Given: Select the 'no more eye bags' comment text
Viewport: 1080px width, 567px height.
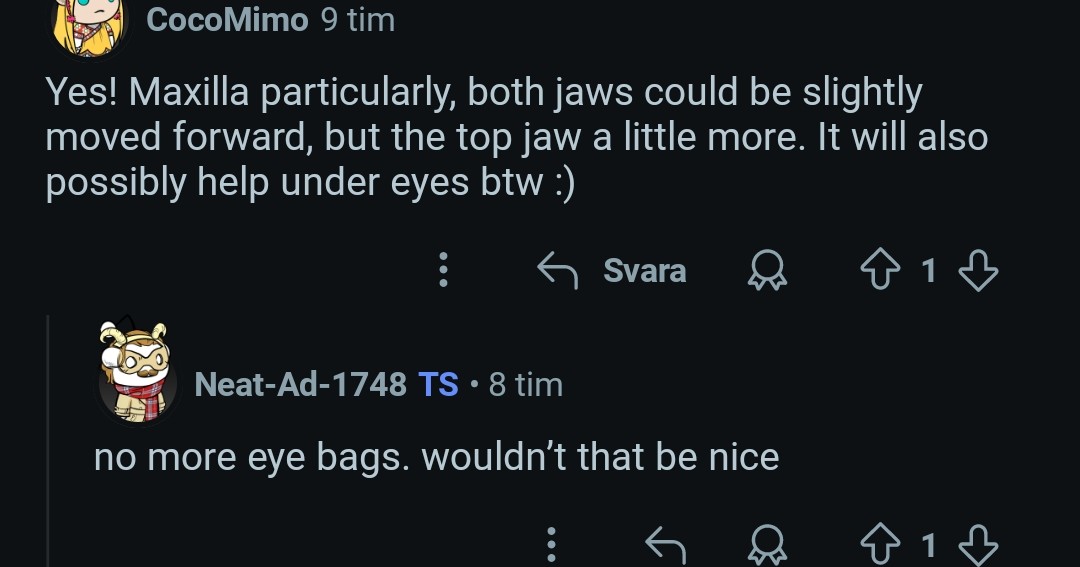Looking at the screenshot, I should [x=436, y=457].
